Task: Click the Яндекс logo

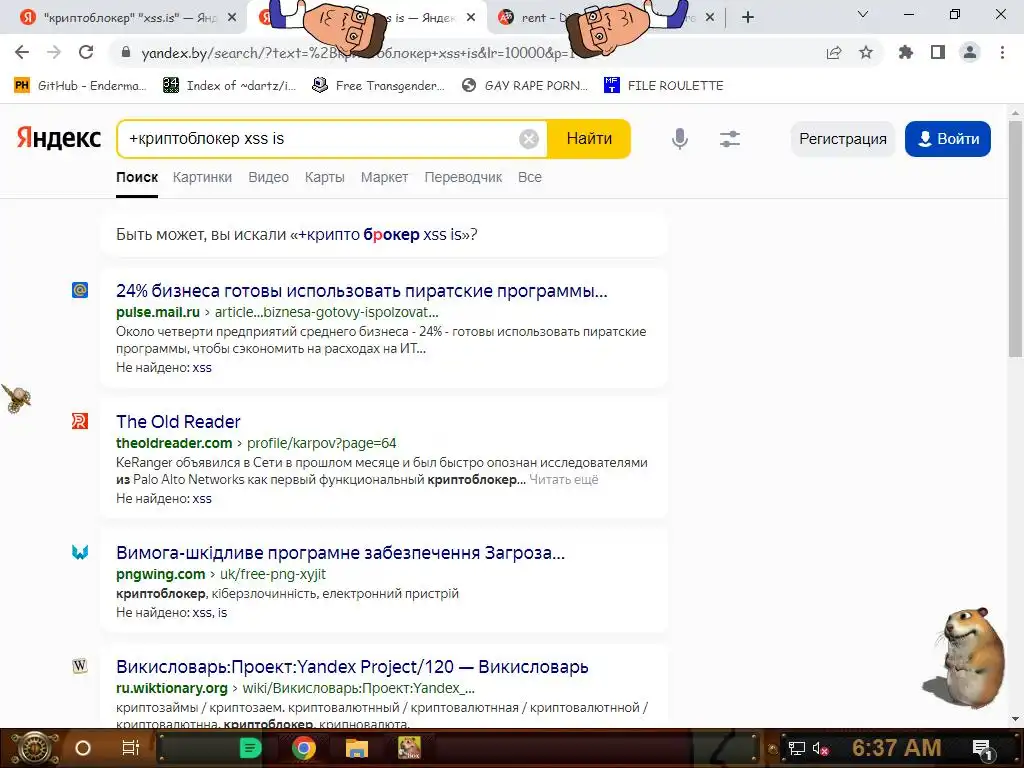Action: pos(59,138)
